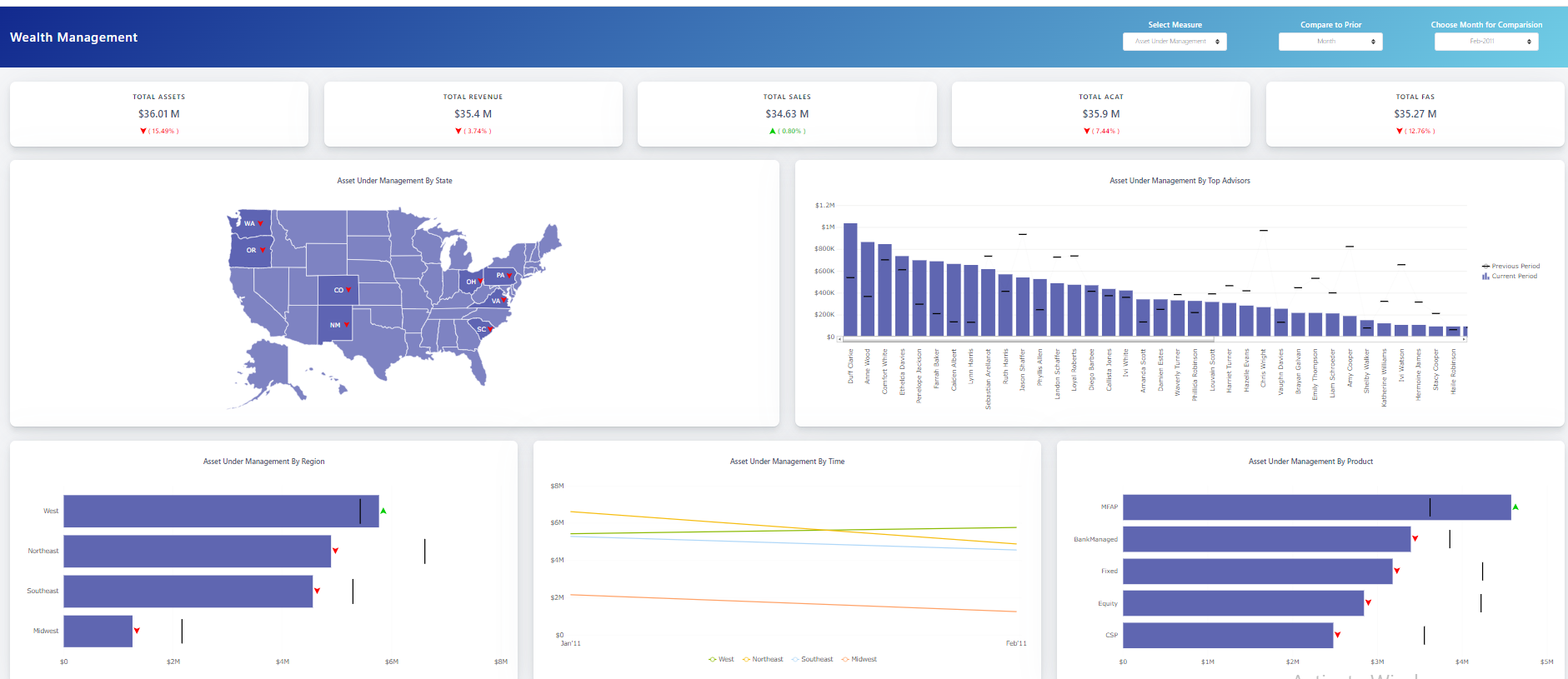Select the Fixed bar in product chart
Viewport: 1568px width, 679px height.
click(x=1258, y=572)
